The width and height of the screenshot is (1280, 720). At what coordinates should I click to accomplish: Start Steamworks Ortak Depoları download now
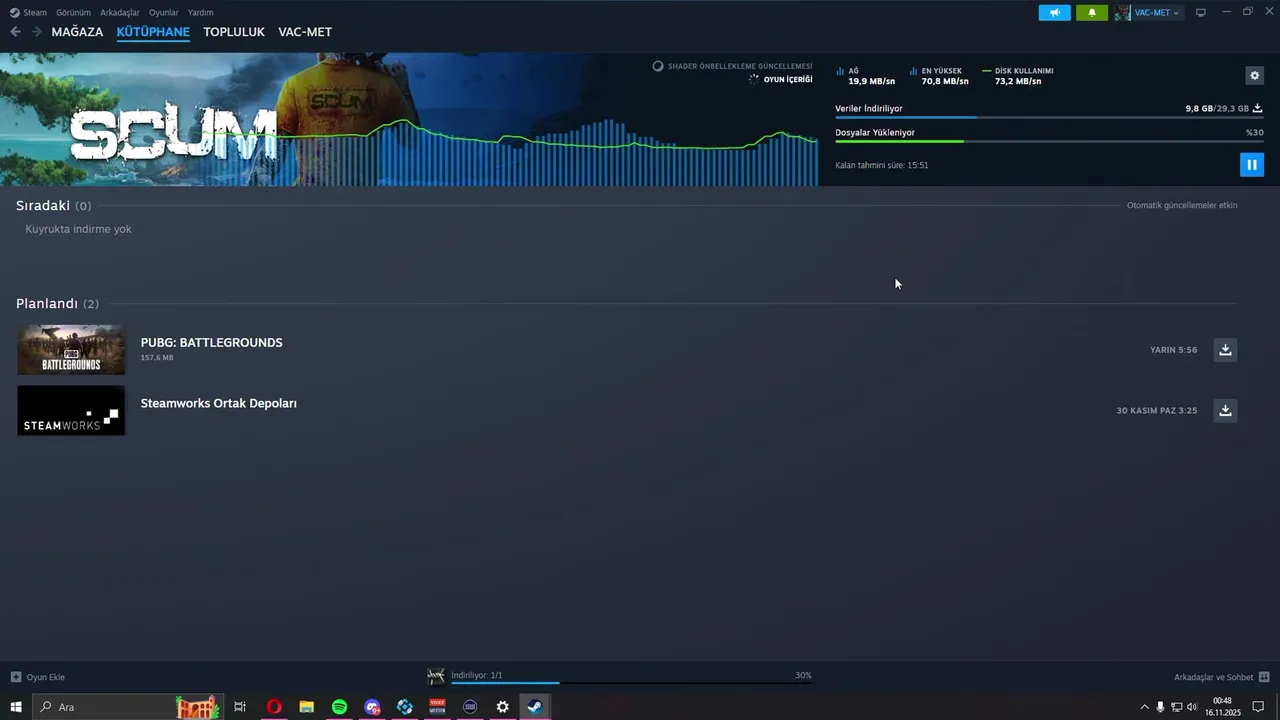[x=1225, y=410]
